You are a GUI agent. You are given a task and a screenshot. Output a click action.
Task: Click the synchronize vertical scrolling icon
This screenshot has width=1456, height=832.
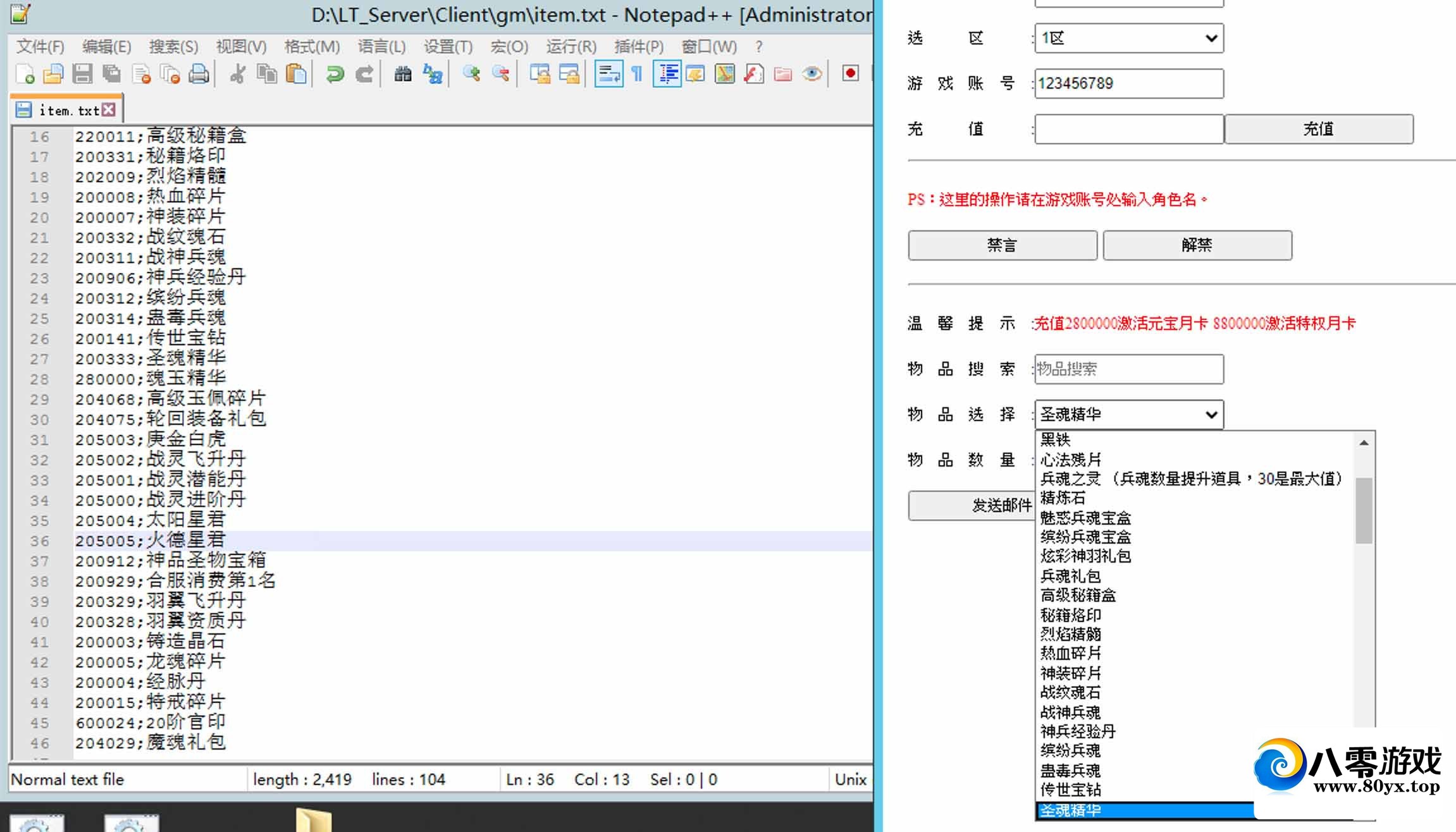click(x=540, y=74)
